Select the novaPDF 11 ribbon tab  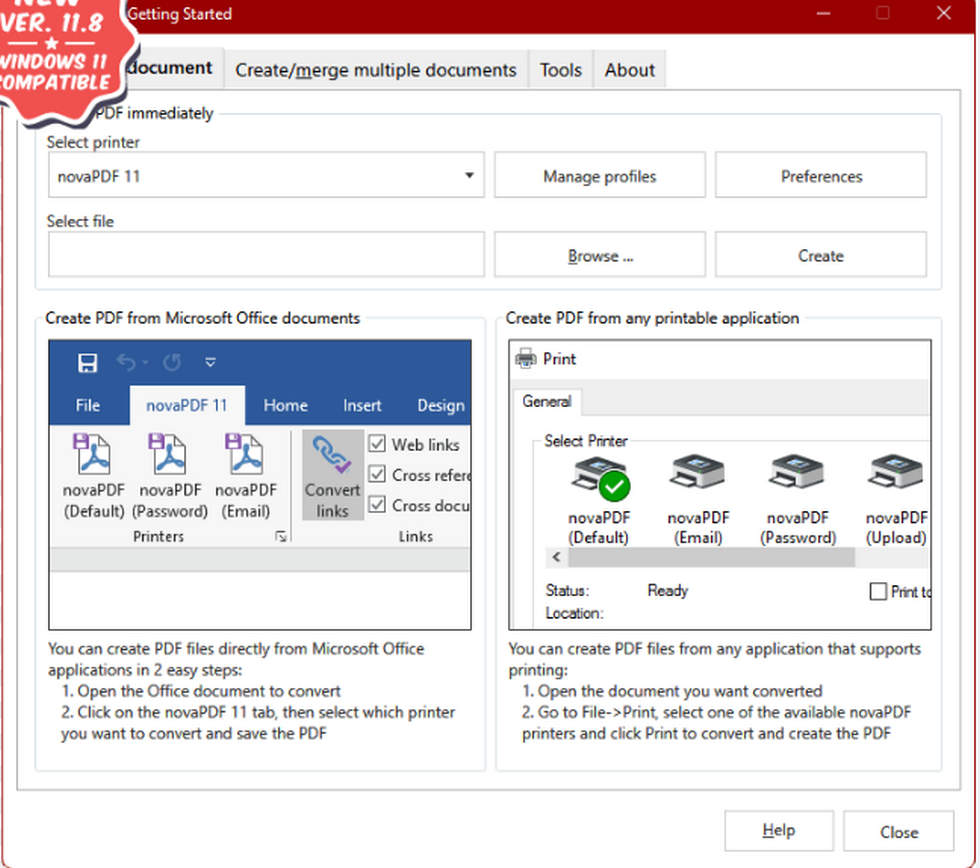(187, 406)
